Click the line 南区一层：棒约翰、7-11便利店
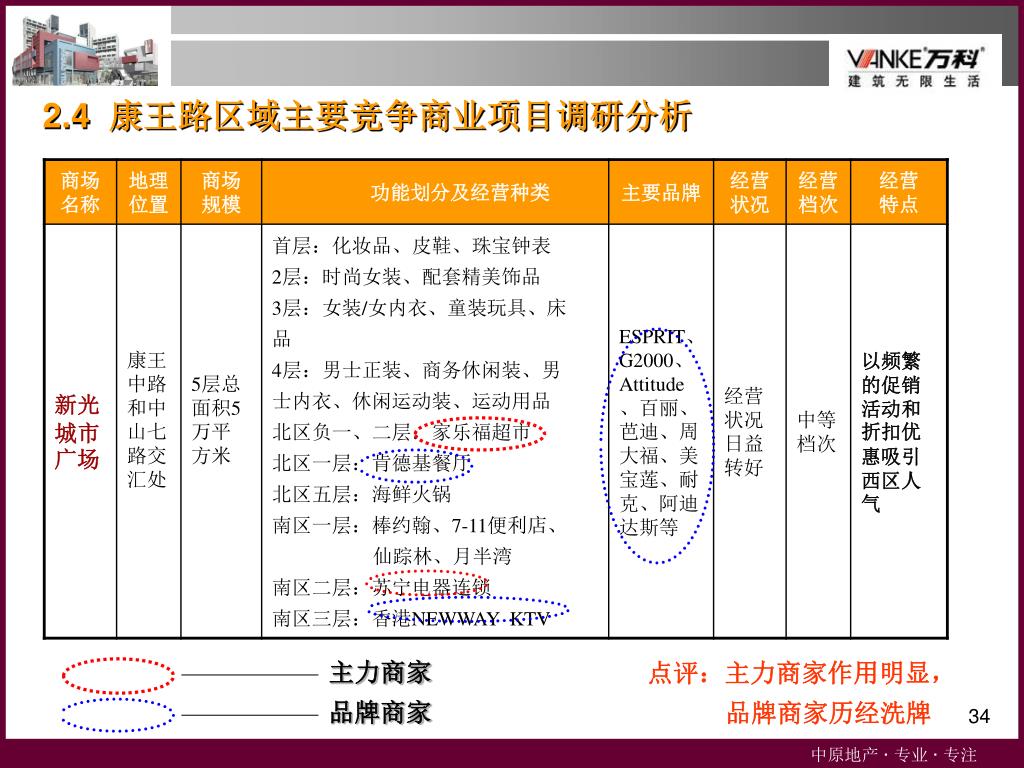This screenshot has height=768, width=1024. click(x=414, y=525)
